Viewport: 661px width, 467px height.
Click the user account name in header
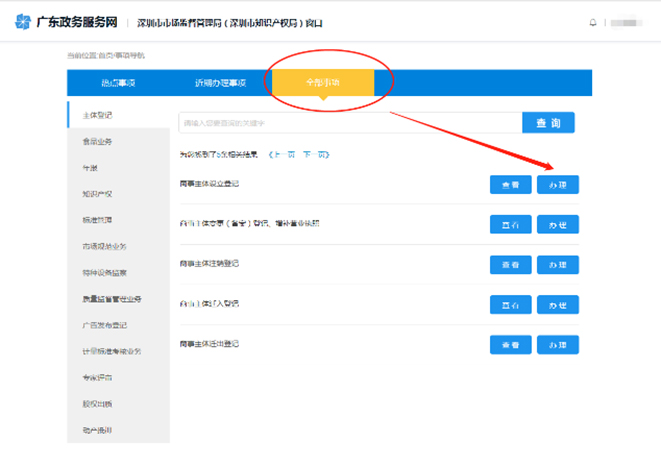pos(625,21)
